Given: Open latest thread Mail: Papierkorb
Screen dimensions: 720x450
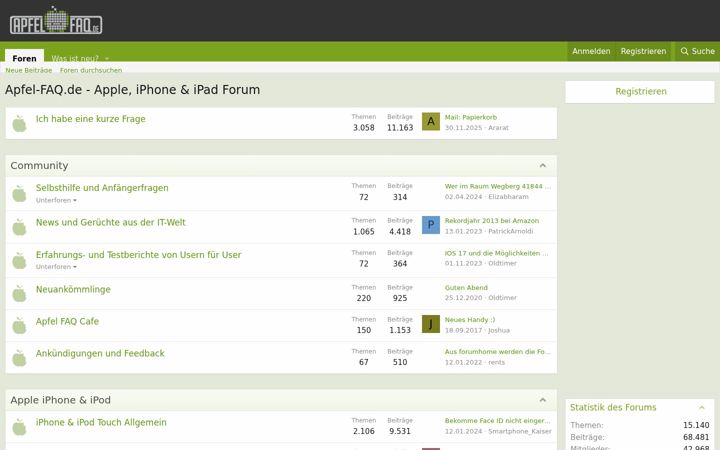Looking at the screenshot, I should 471,118.
